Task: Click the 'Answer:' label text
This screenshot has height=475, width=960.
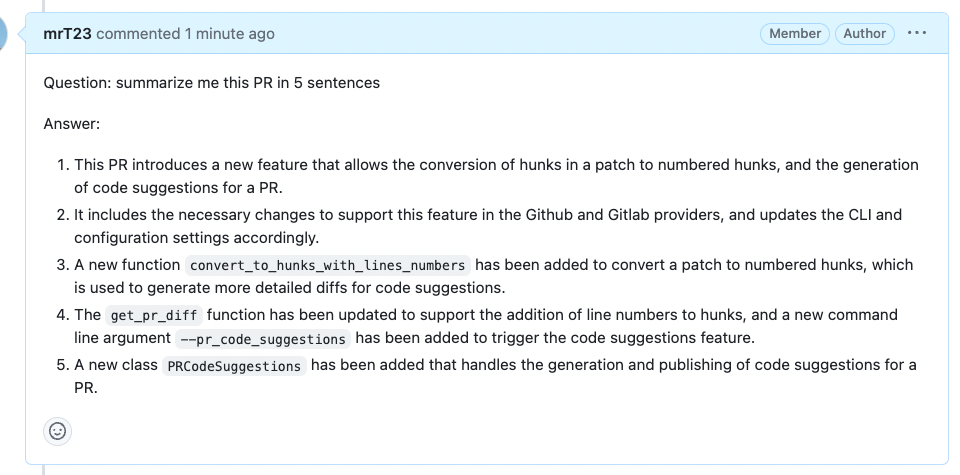Action: coord(72,124)
